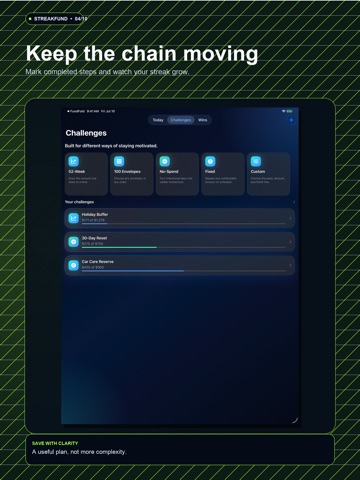The image size is (360, 480).
Task: Tap the Holiday Buffer row icon
Action: (x=73, y=218)
